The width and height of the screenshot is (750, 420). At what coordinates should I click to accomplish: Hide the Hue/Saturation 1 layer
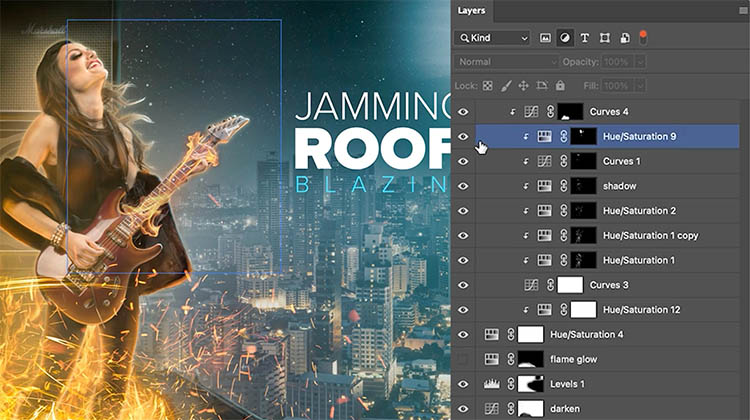click(463, 260)
